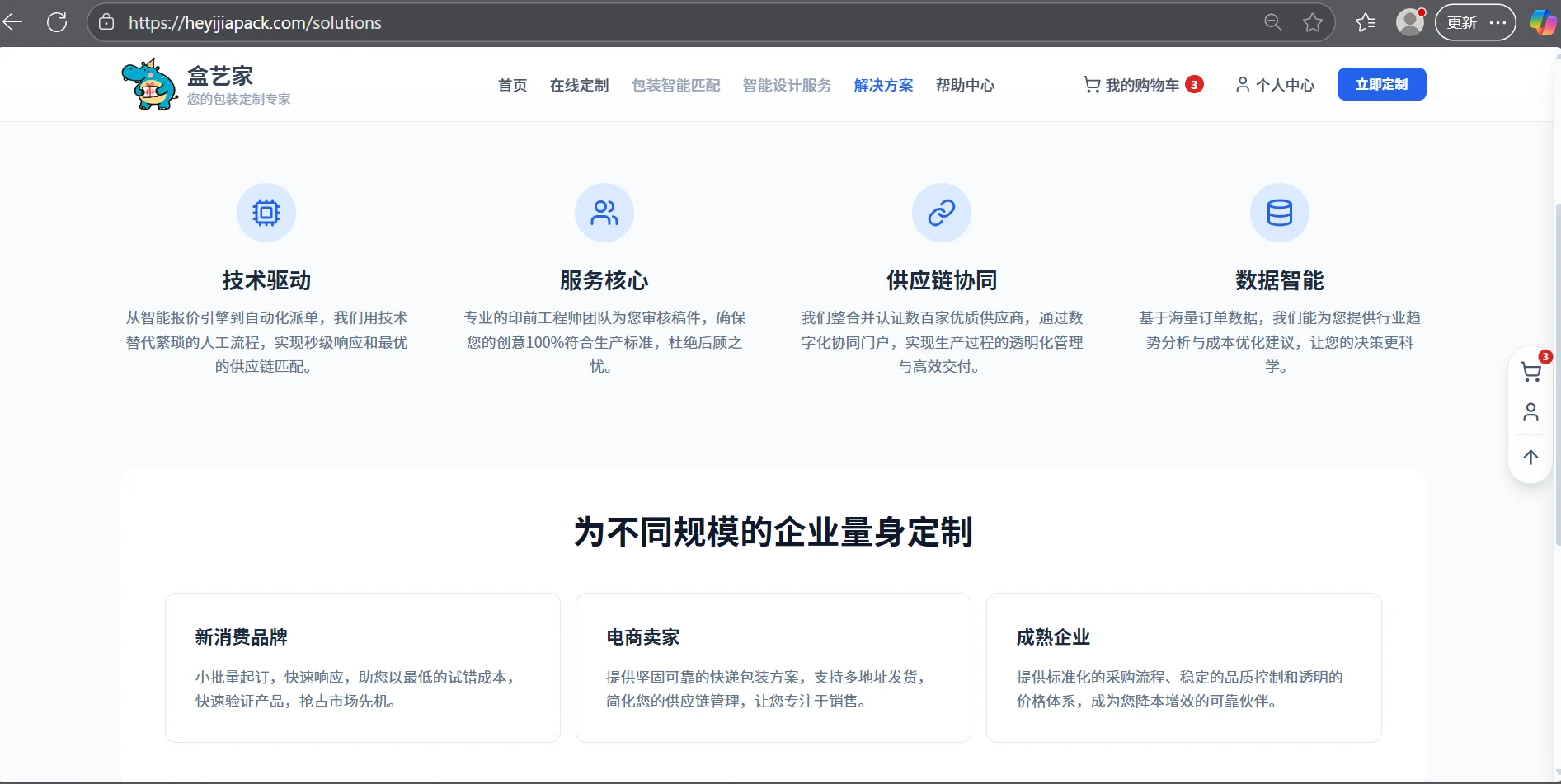Click the people icon above 服务核心
Viewport: 1561px width, 784px height.
(604, 212)
